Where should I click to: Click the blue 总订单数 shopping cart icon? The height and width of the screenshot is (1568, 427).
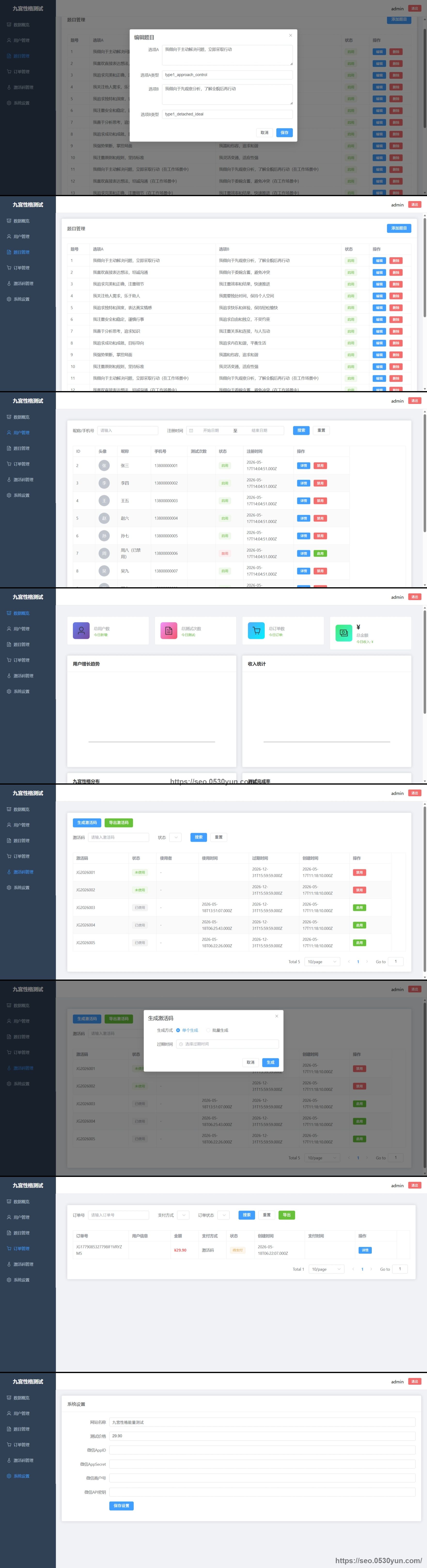(256, 631)
